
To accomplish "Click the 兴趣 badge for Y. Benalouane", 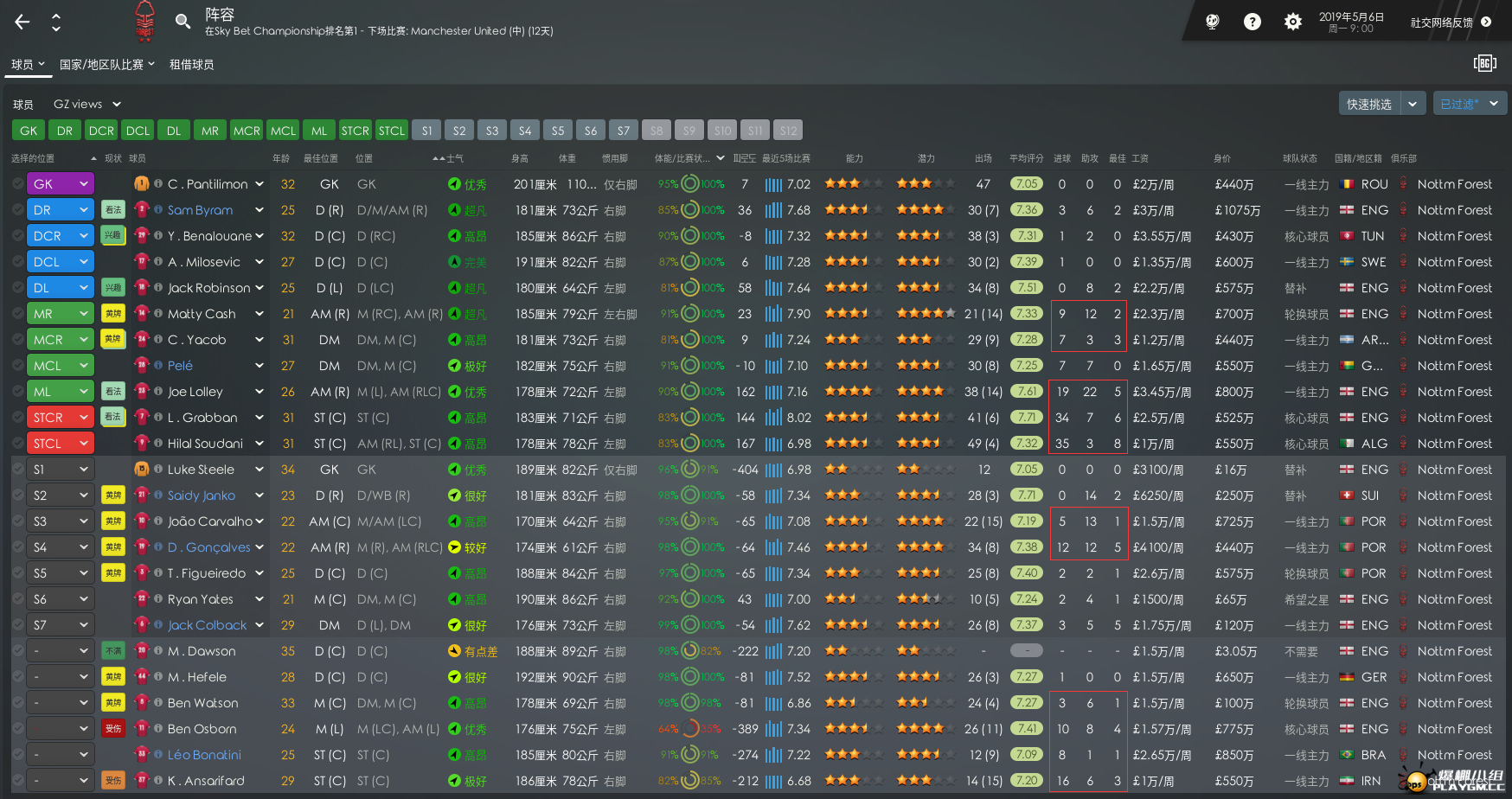I will coord(113,236).
